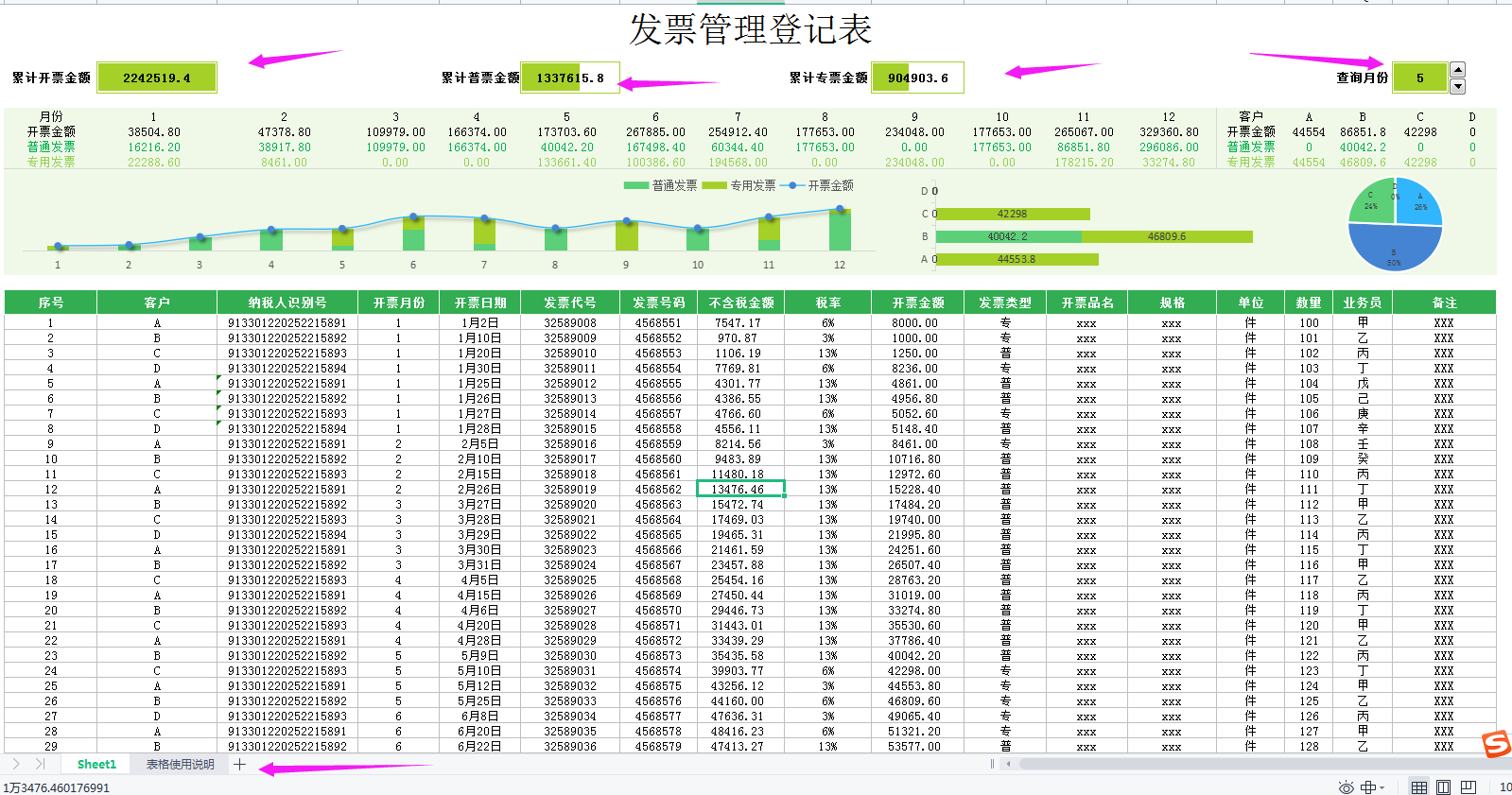The height and width of the screenshot is (795, 1512).
Task: Switch to normal grid view icon
Action: [1418, 786]
